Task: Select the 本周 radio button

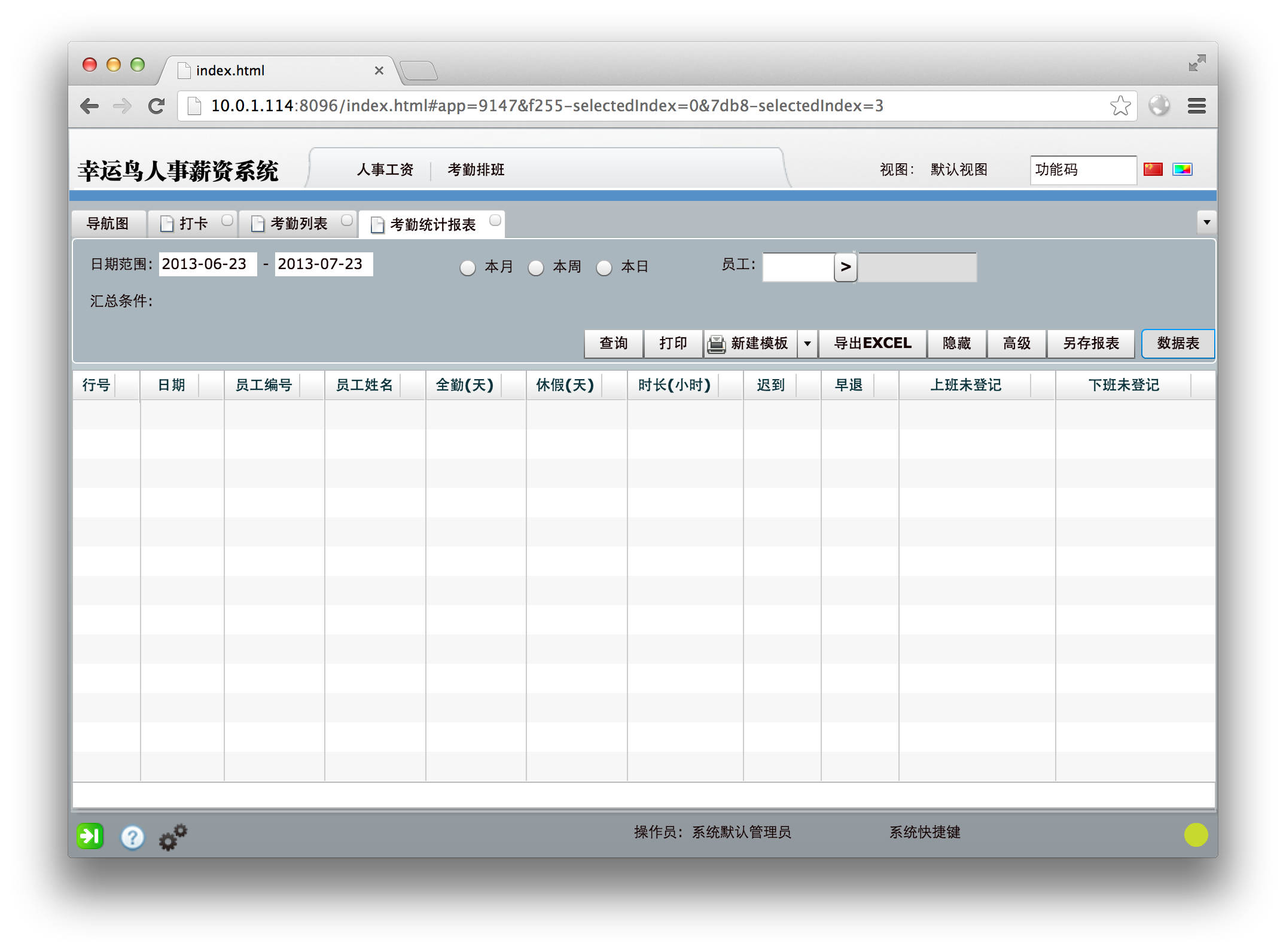Action: coord(536,267)
